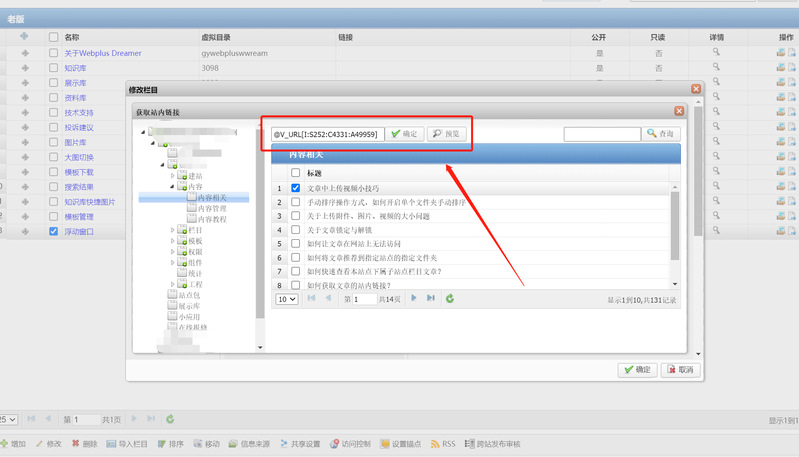The height and width of the screenshot is (457, 799).
Task: Click the 预览 preview button with magnifier
Action: click(446, 134)
